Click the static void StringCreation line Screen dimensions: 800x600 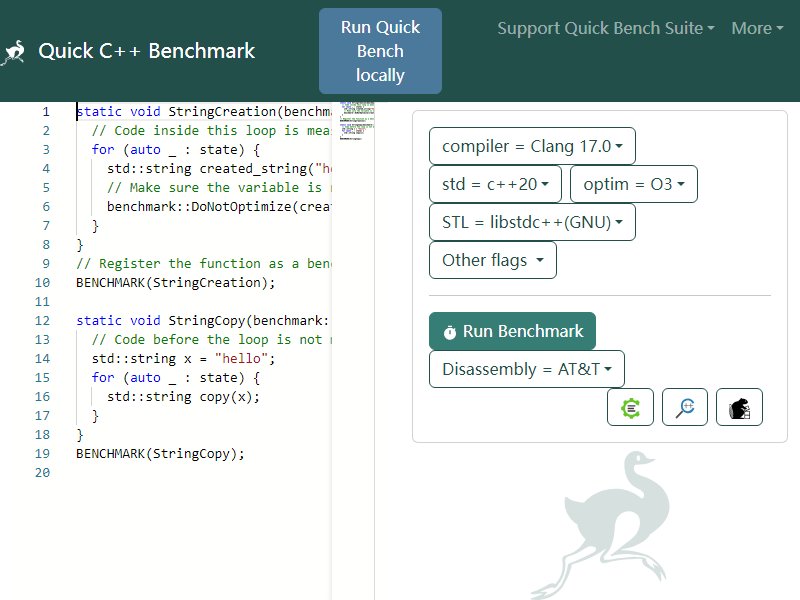(204, 112)
